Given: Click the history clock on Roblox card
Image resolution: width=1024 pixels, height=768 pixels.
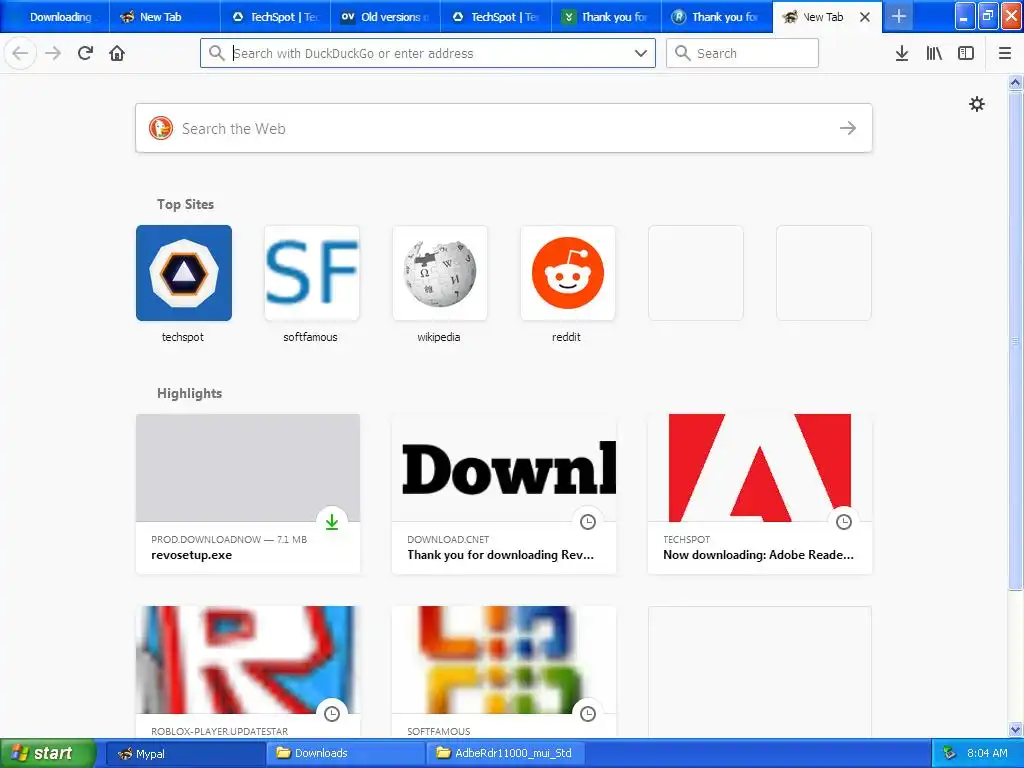Looking at the screenshot, I should click(332, 714).
